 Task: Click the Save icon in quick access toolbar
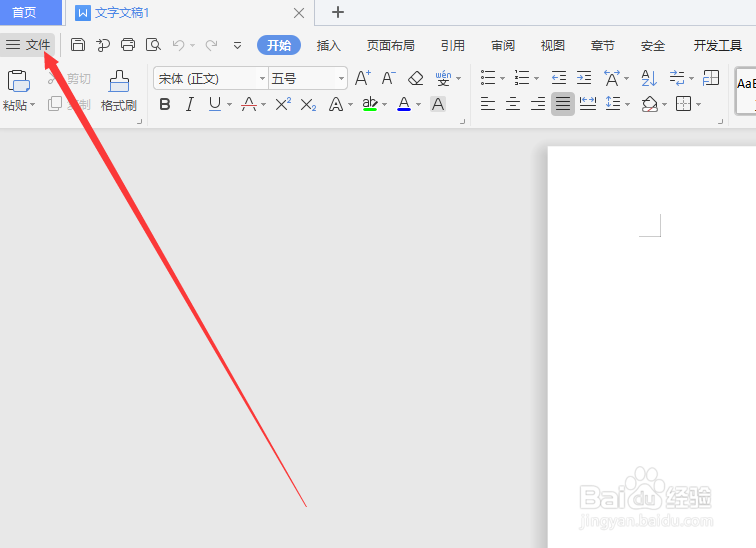(78, 45)
